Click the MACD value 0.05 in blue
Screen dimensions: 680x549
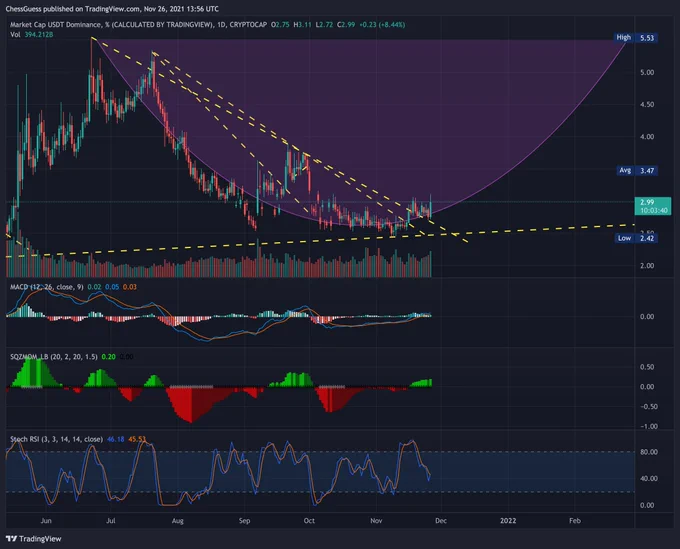click(x=112, y=287)
